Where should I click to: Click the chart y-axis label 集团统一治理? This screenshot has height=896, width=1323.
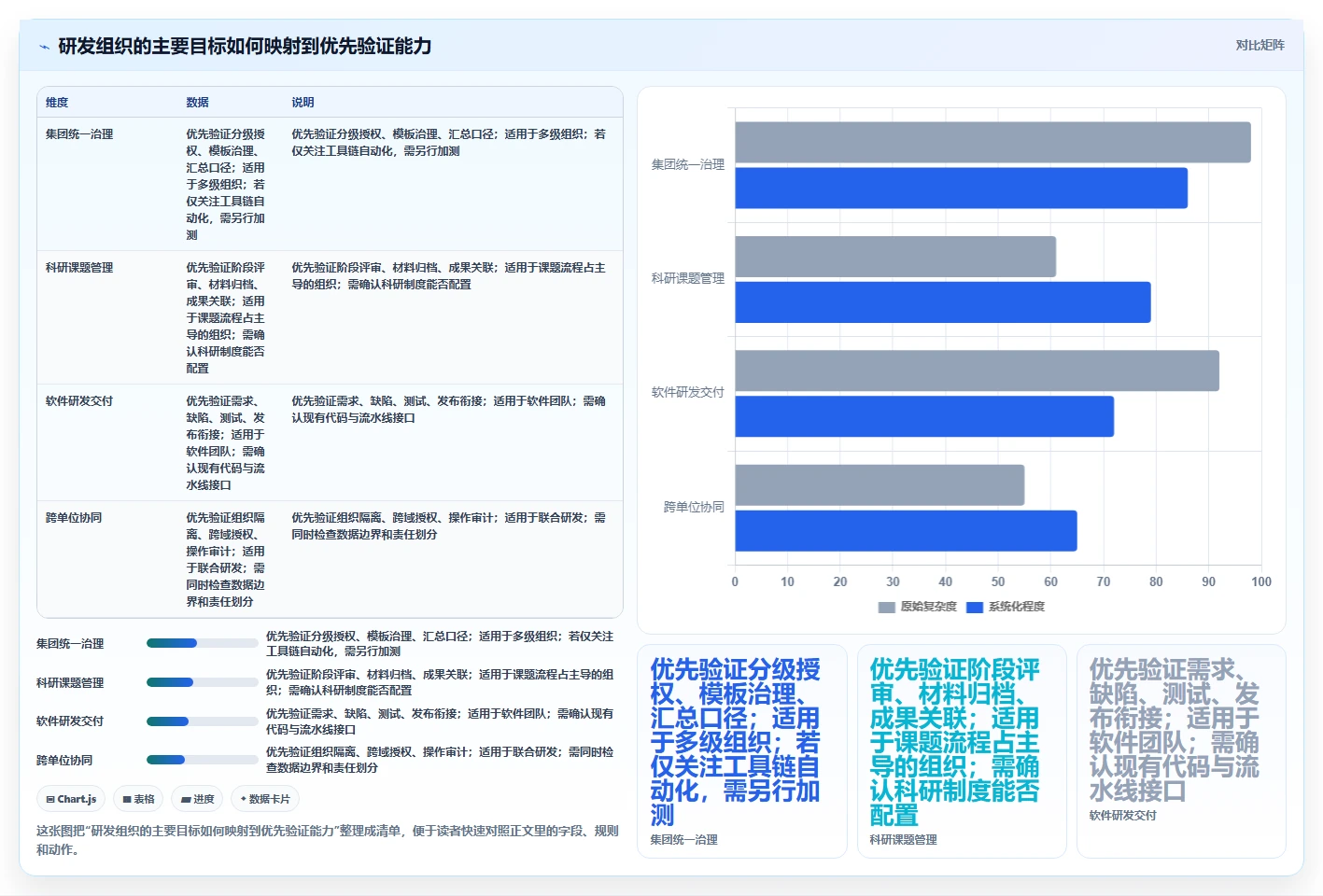(688, 164)
